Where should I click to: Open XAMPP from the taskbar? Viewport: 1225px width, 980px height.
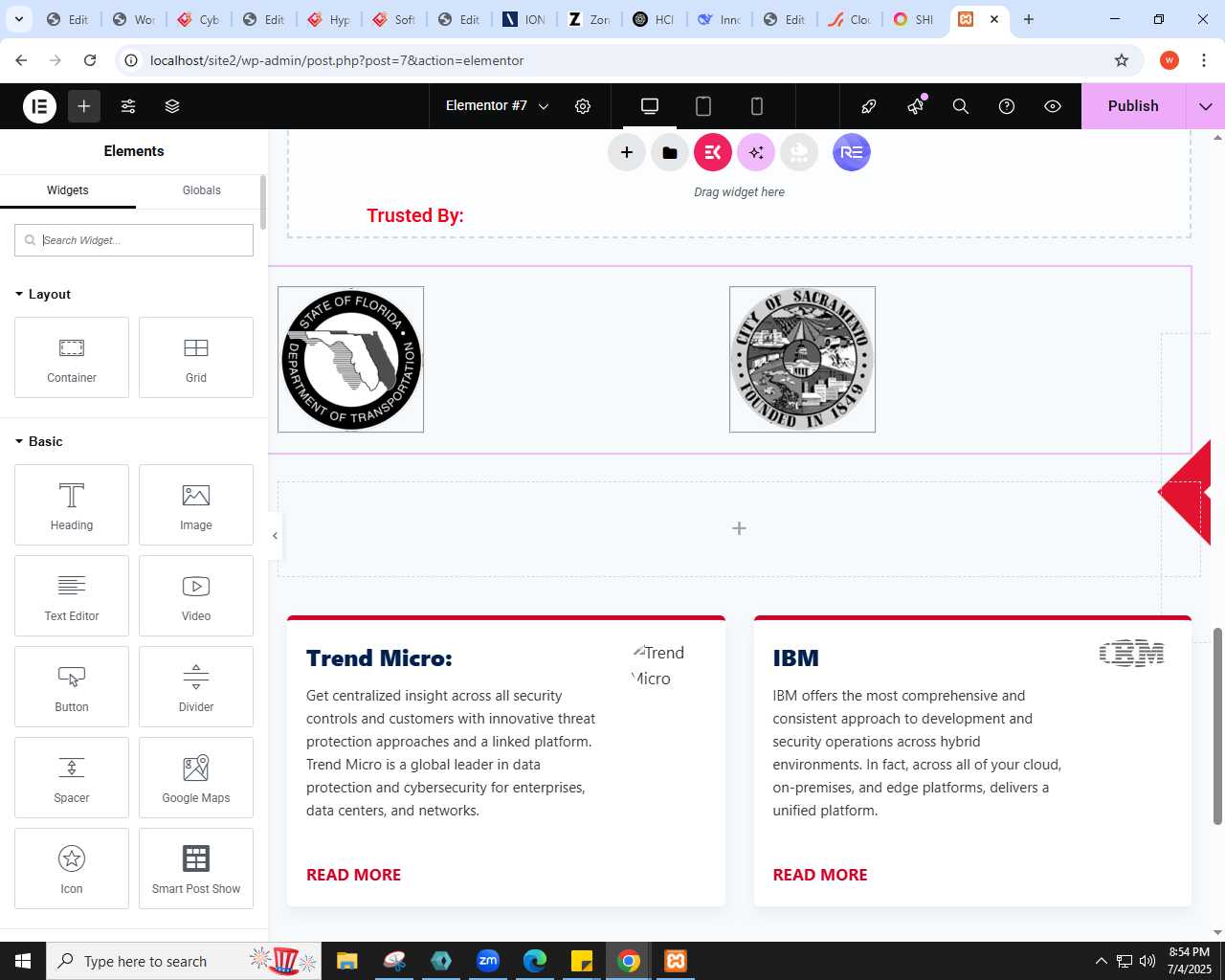point(676,961)
